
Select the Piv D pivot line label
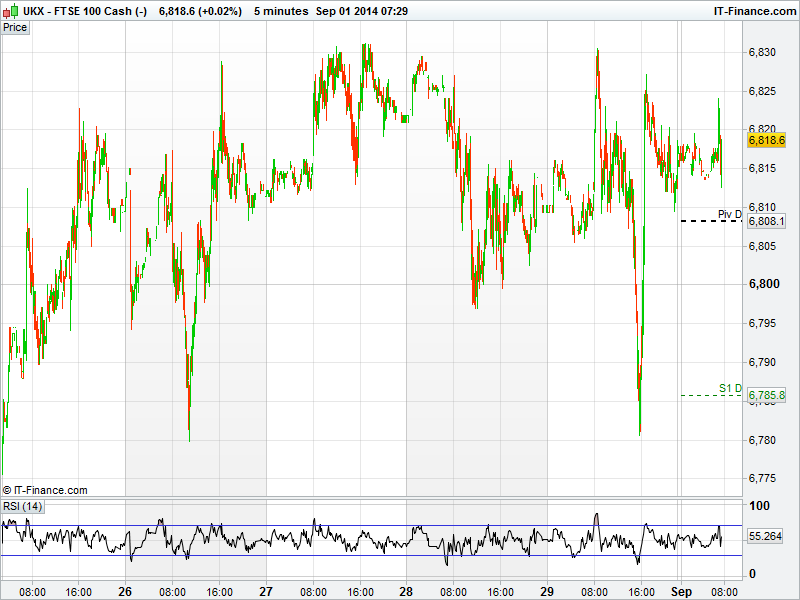[x=730, y=214]
